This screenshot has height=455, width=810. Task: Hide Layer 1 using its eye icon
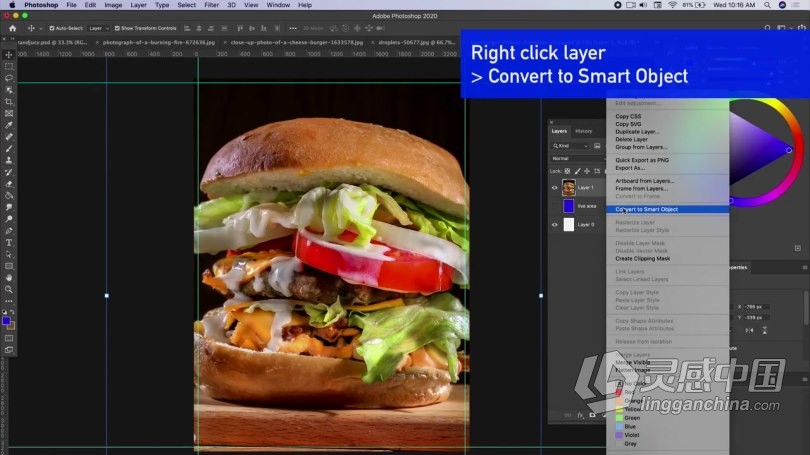click(x=555, y=187)
